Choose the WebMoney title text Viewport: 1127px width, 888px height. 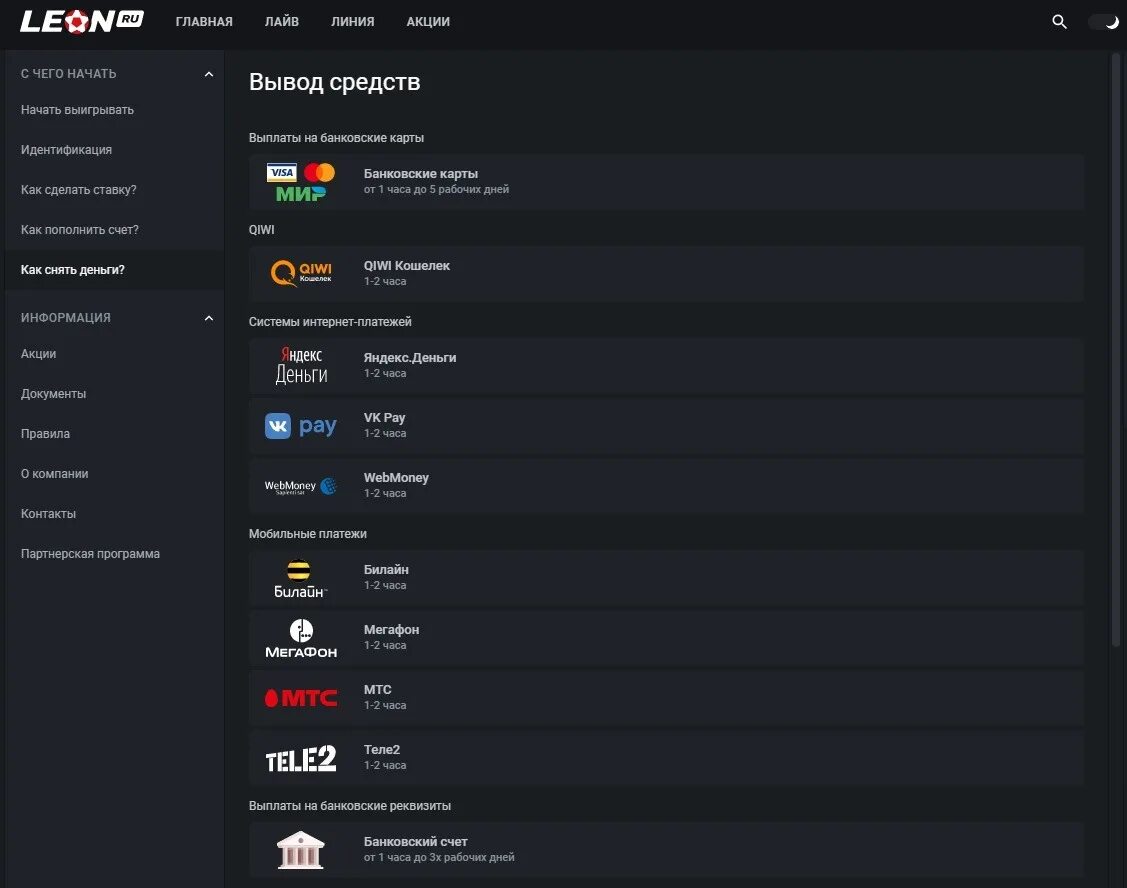point(396,478)
